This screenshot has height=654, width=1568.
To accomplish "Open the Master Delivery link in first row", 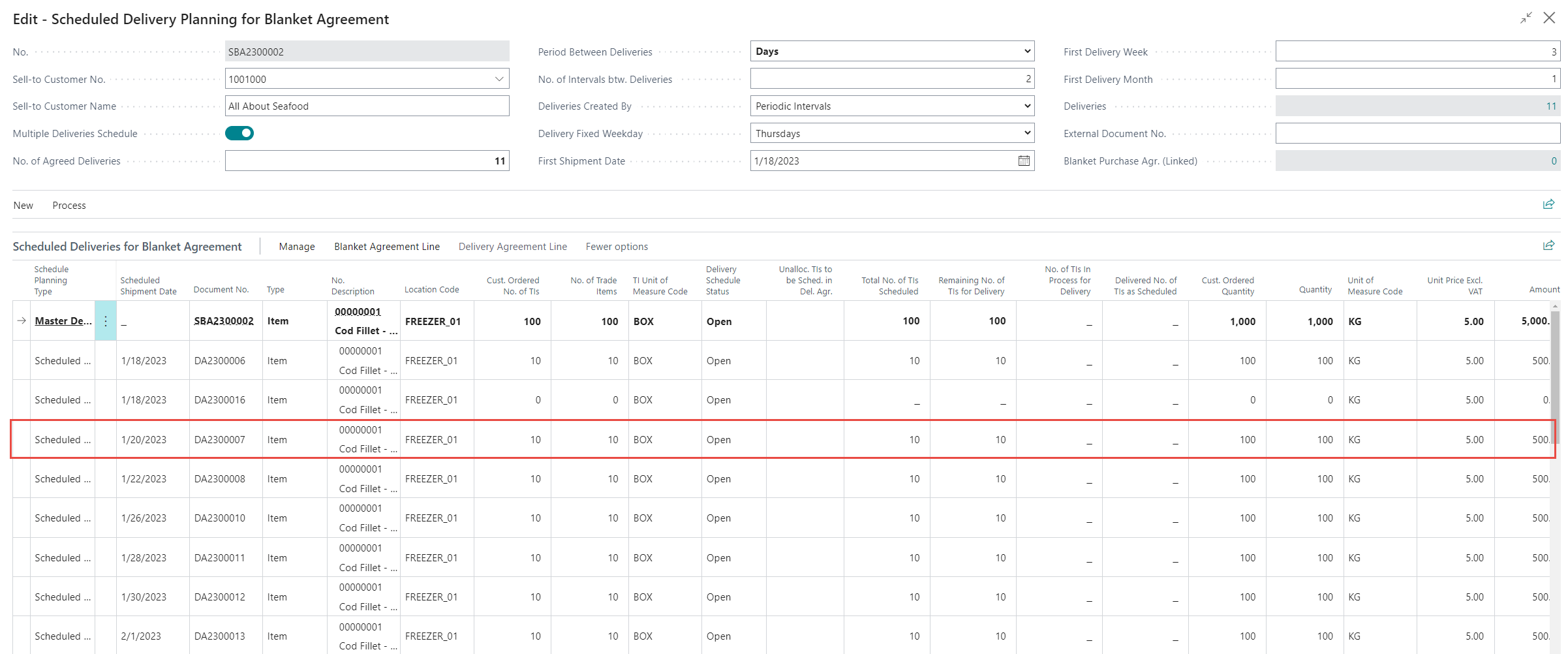I will pos(63,321).
